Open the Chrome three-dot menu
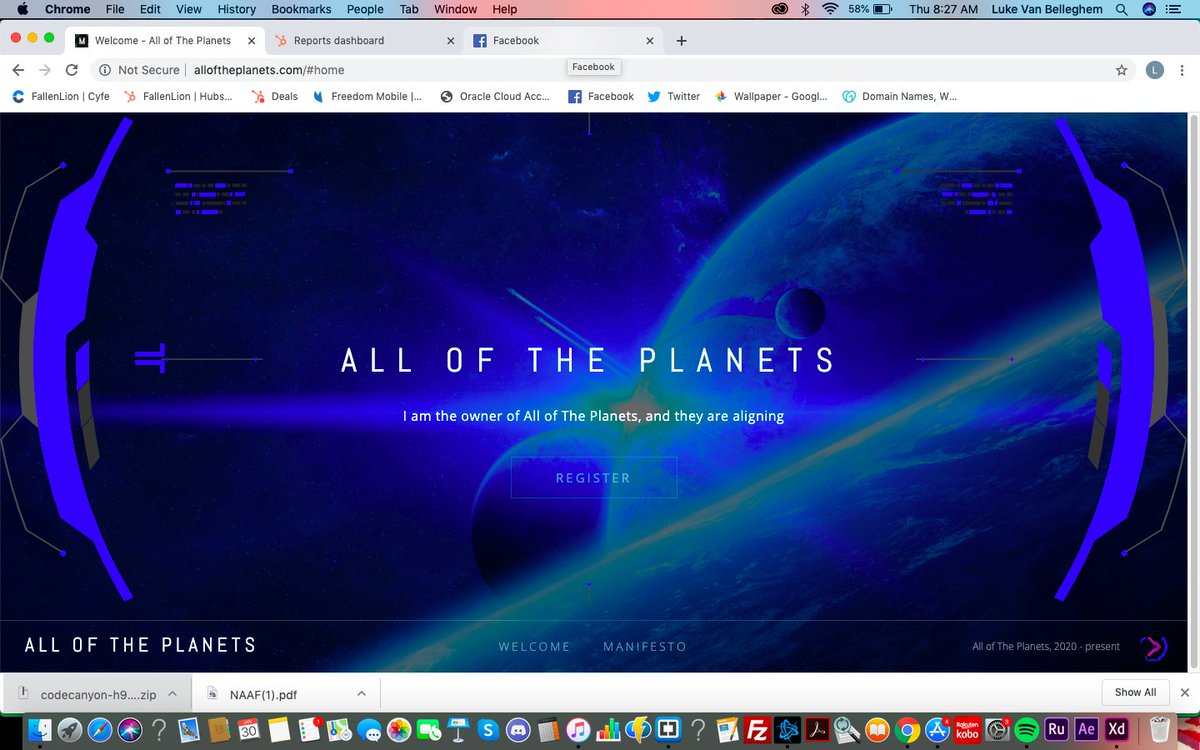The image size is (1200, 750). pos(1182,71)
